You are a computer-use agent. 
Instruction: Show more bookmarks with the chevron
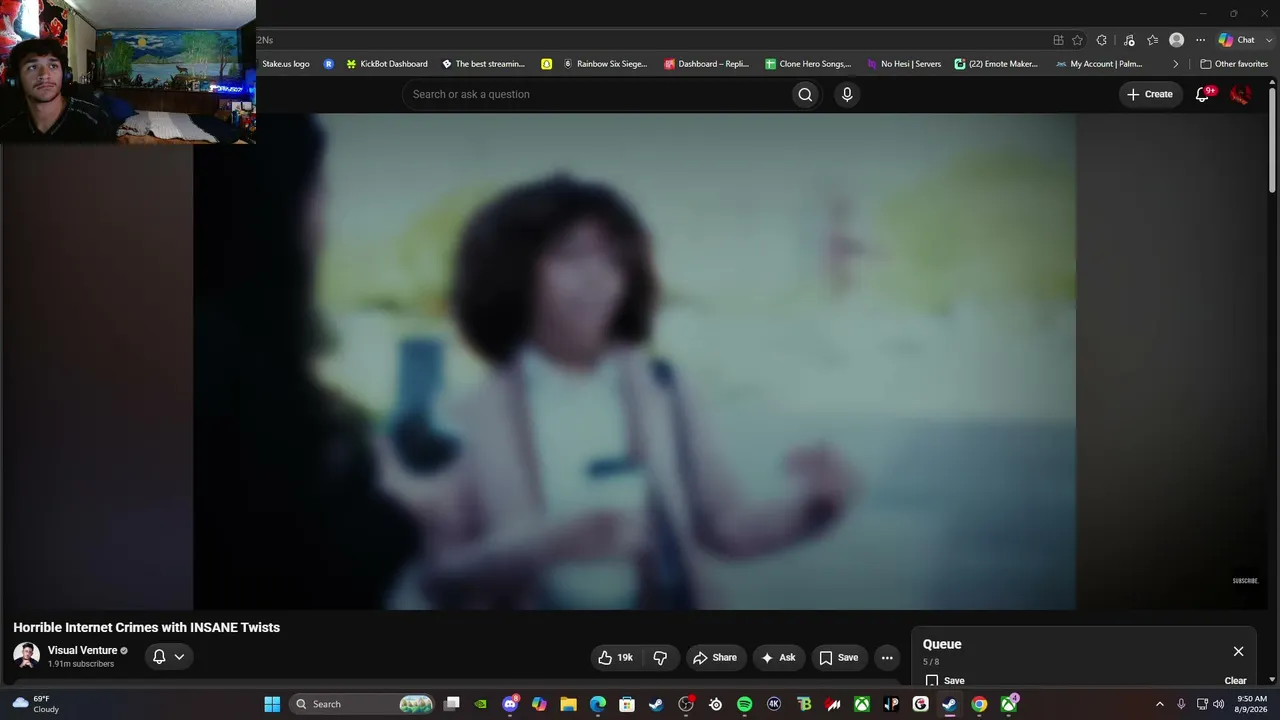tap(1175, 64)
